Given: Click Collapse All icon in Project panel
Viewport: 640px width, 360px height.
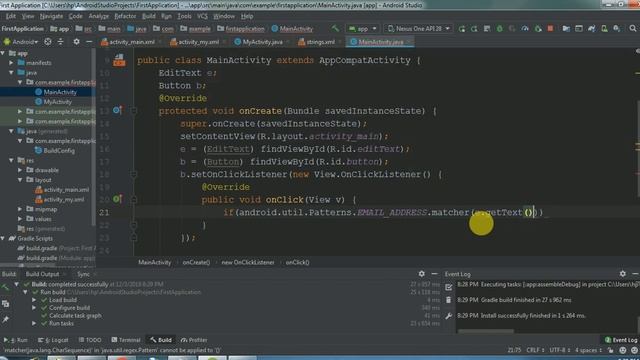Looking at the screenshot, I should pos(60,42).
